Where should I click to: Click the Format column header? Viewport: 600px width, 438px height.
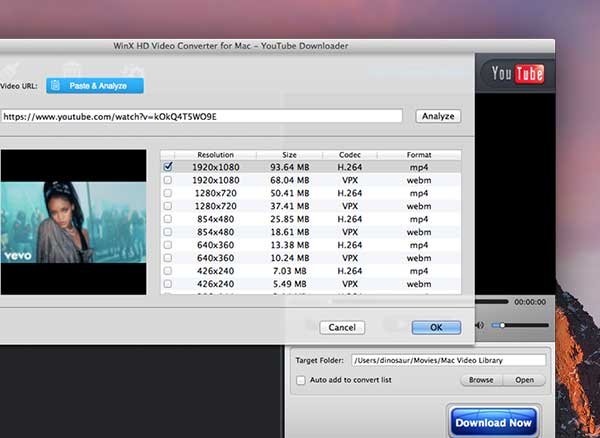419,155
